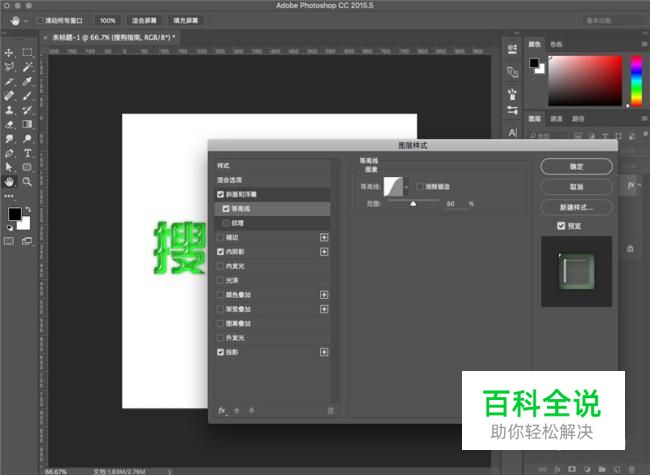
Task: Open the workspace switcher at top right
Action: [614, 20]
